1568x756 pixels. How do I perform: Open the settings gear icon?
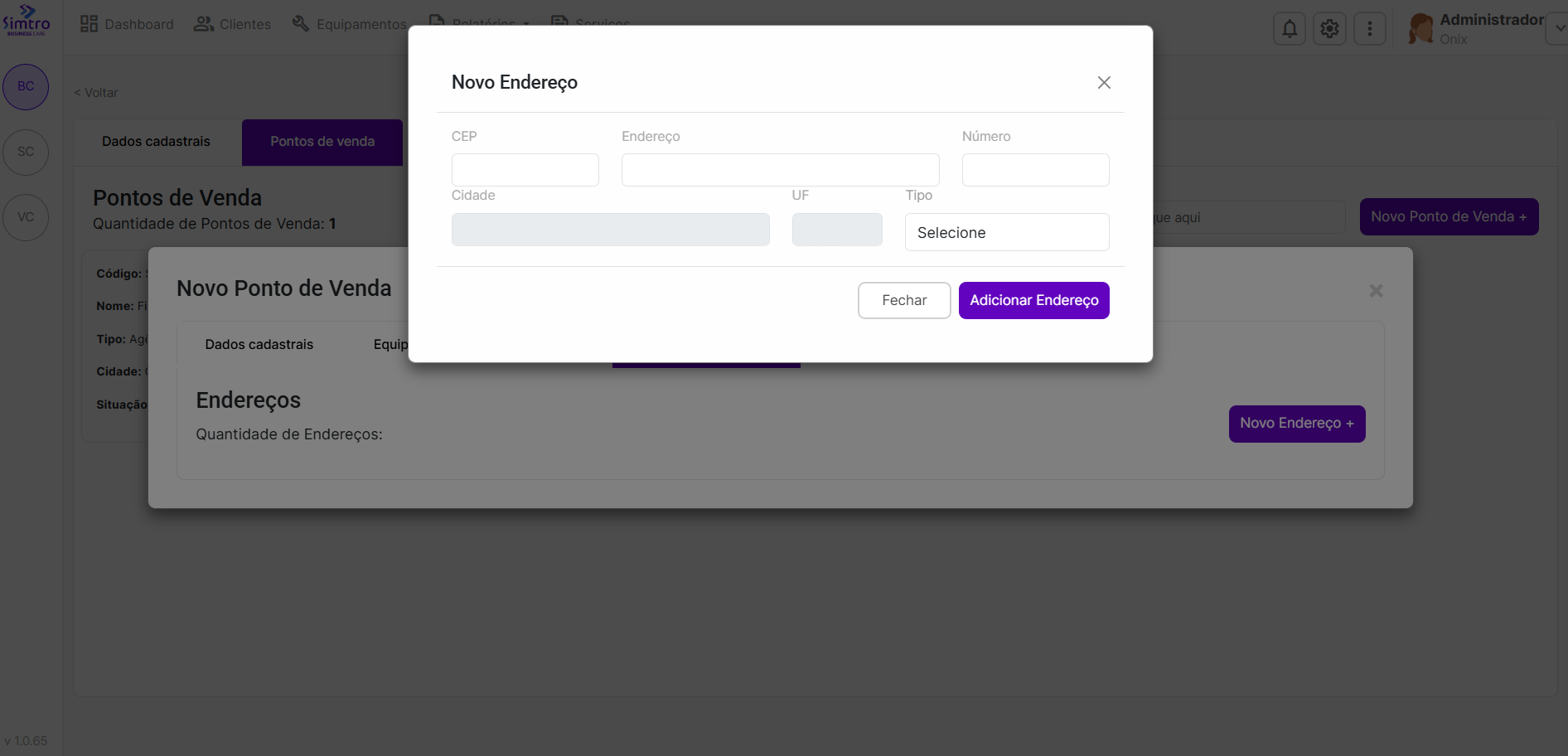click(1329, 29)
